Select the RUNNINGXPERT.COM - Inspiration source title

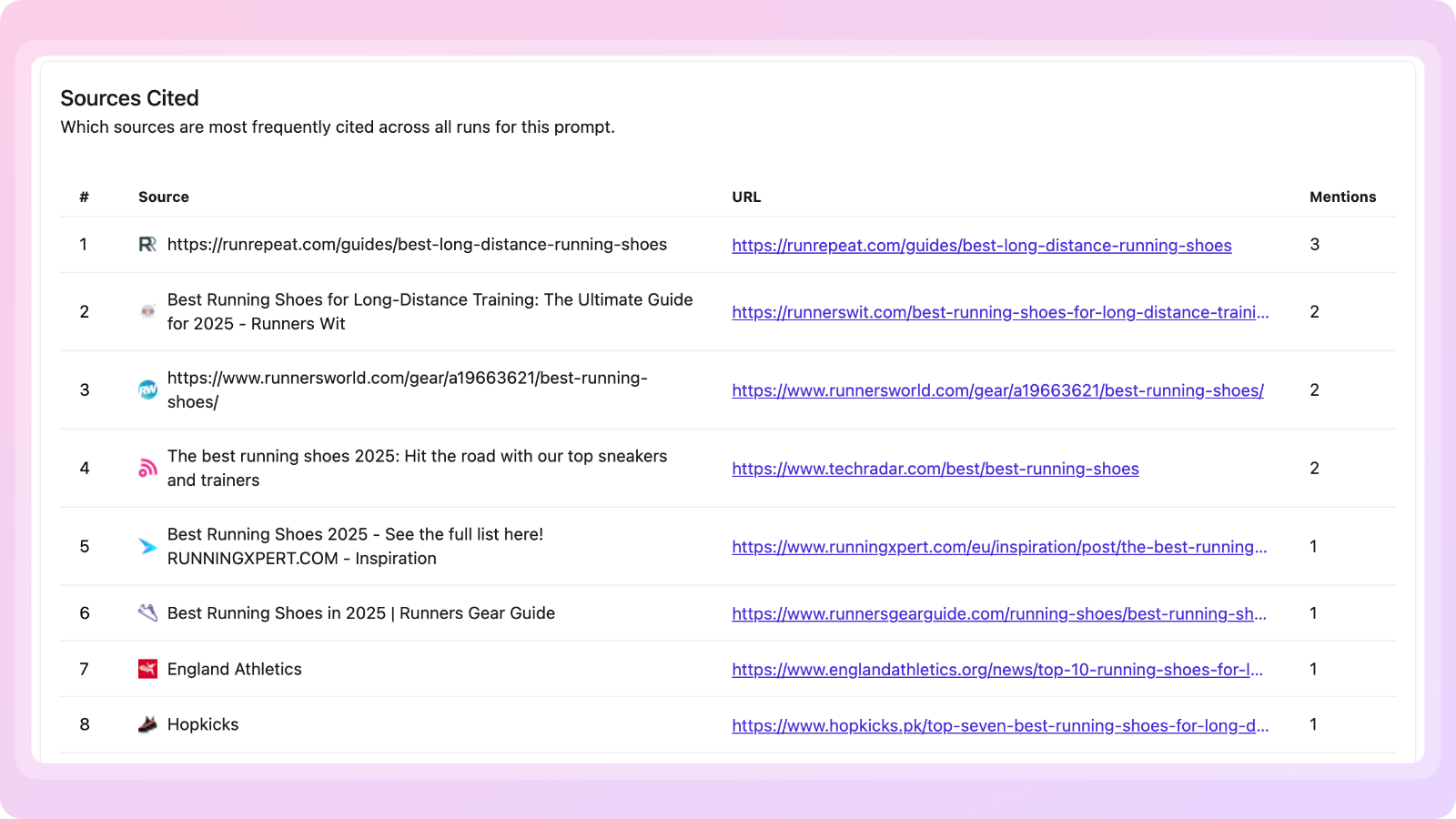click(355, 546)
